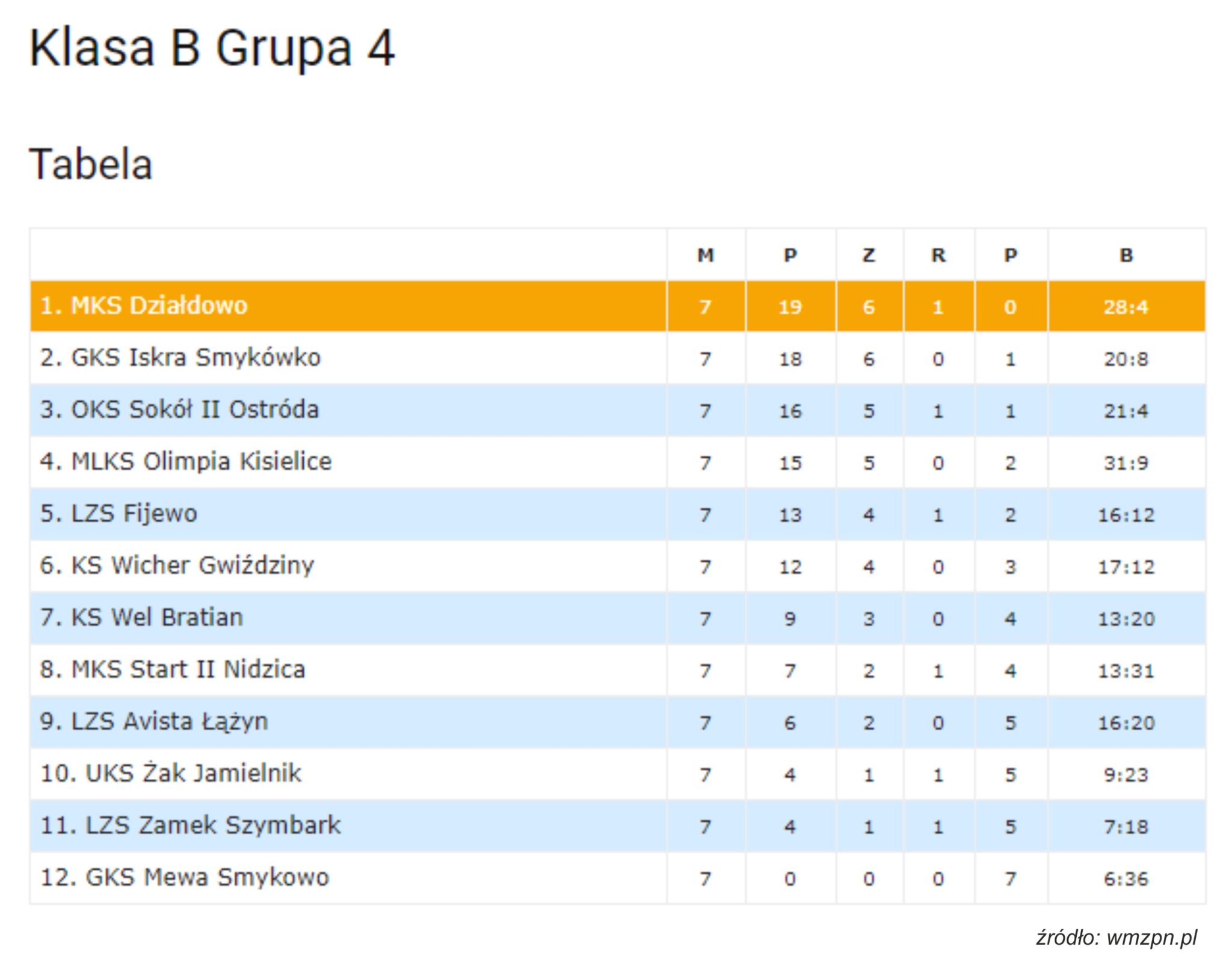Click the Klasa B Grupa 4 heading
This screenshot has height=978, width=1232.
[212, 48]
